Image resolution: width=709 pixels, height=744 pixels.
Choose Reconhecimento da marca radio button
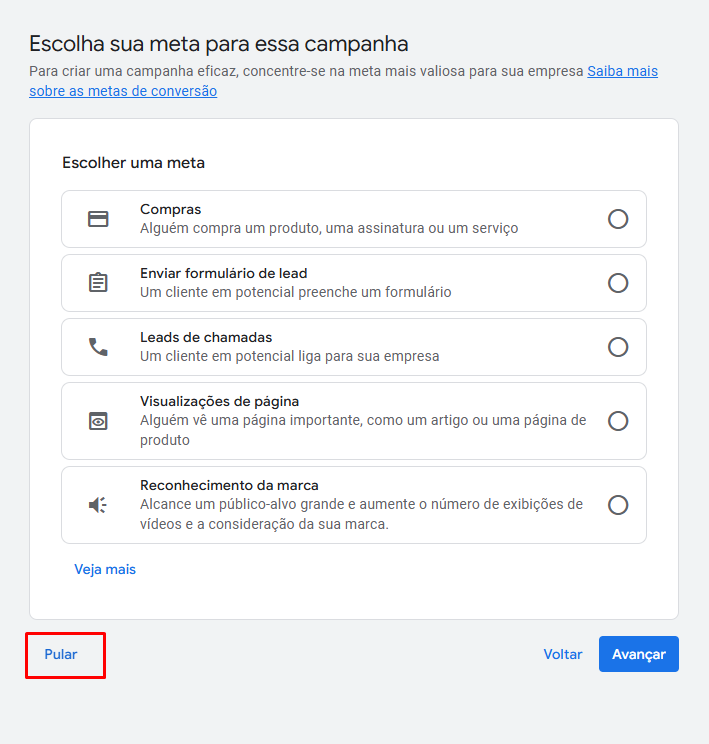coord(618,505)
